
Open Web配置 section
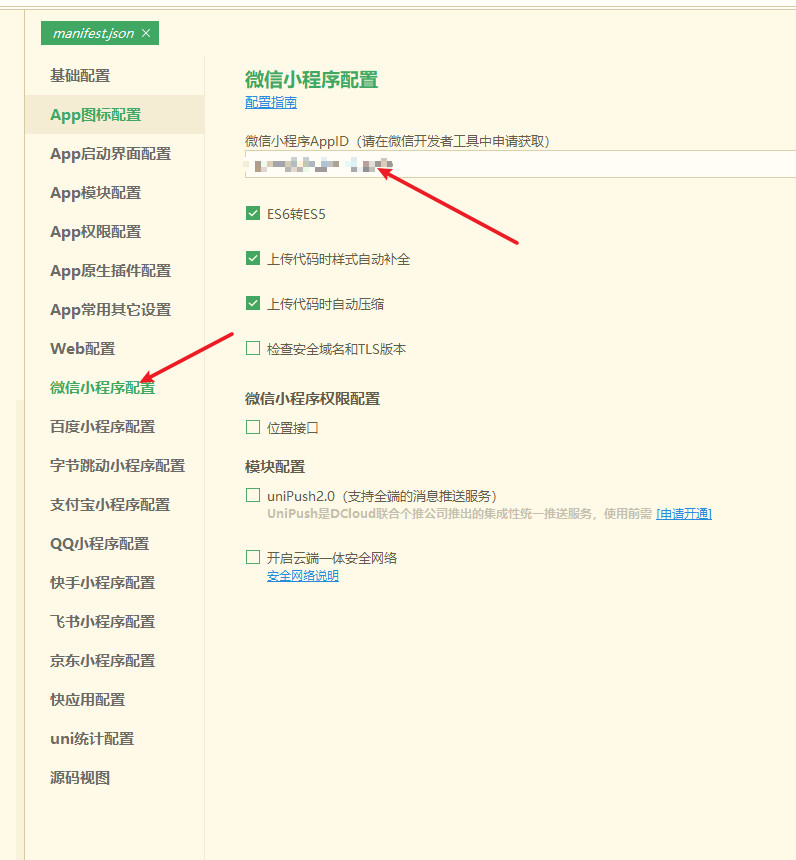[83, 348]
